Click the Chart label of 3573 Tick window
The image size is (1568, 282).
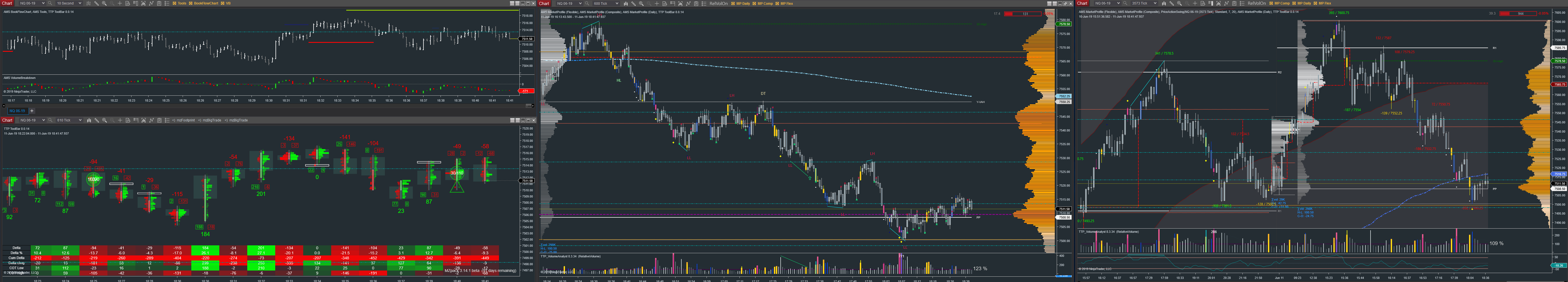[x=1082, y=3]
